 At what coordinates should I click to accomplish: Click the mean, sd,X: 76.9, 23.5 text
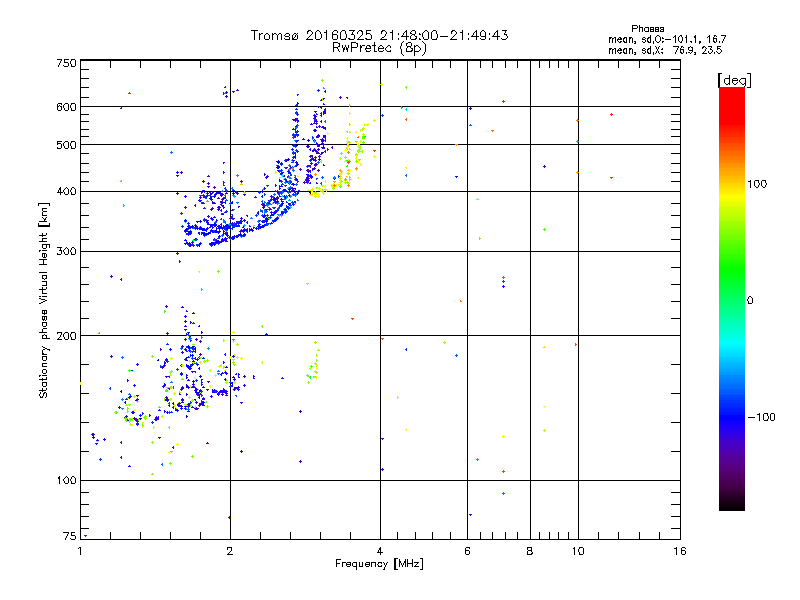tap(665, 50)
